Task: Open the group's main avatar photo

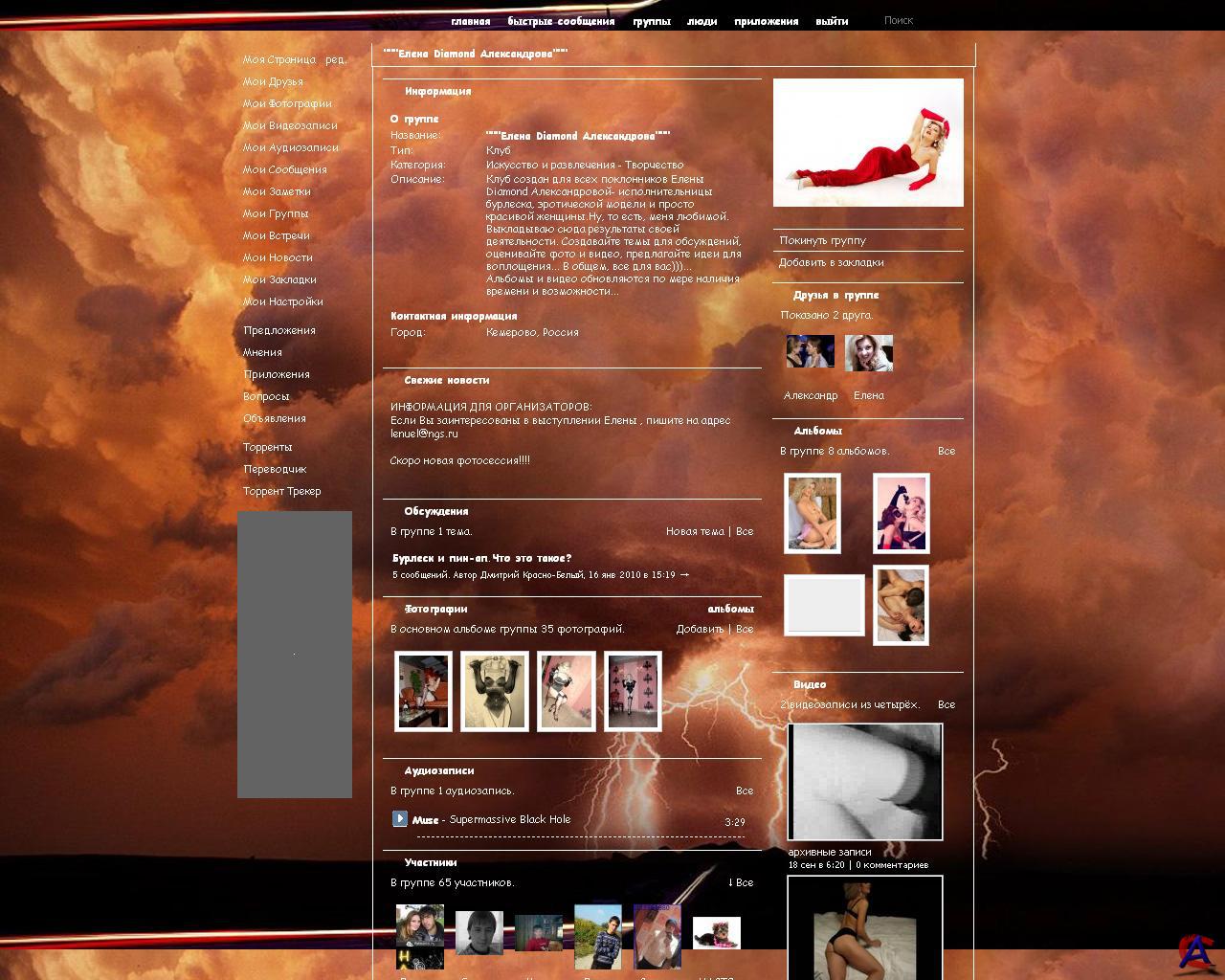Action: [x=868, y=143]
